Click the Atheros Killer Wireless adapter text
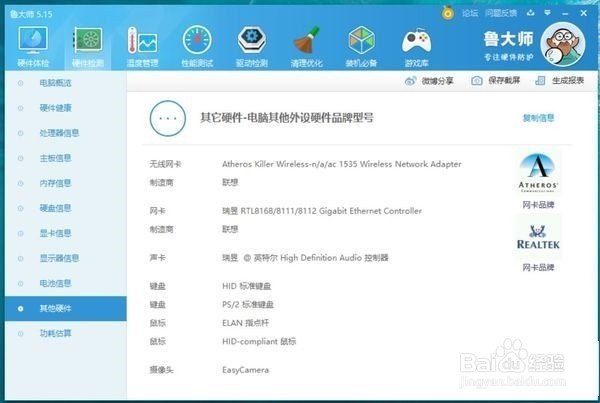The image size is (600, 403). coord(342,164)
